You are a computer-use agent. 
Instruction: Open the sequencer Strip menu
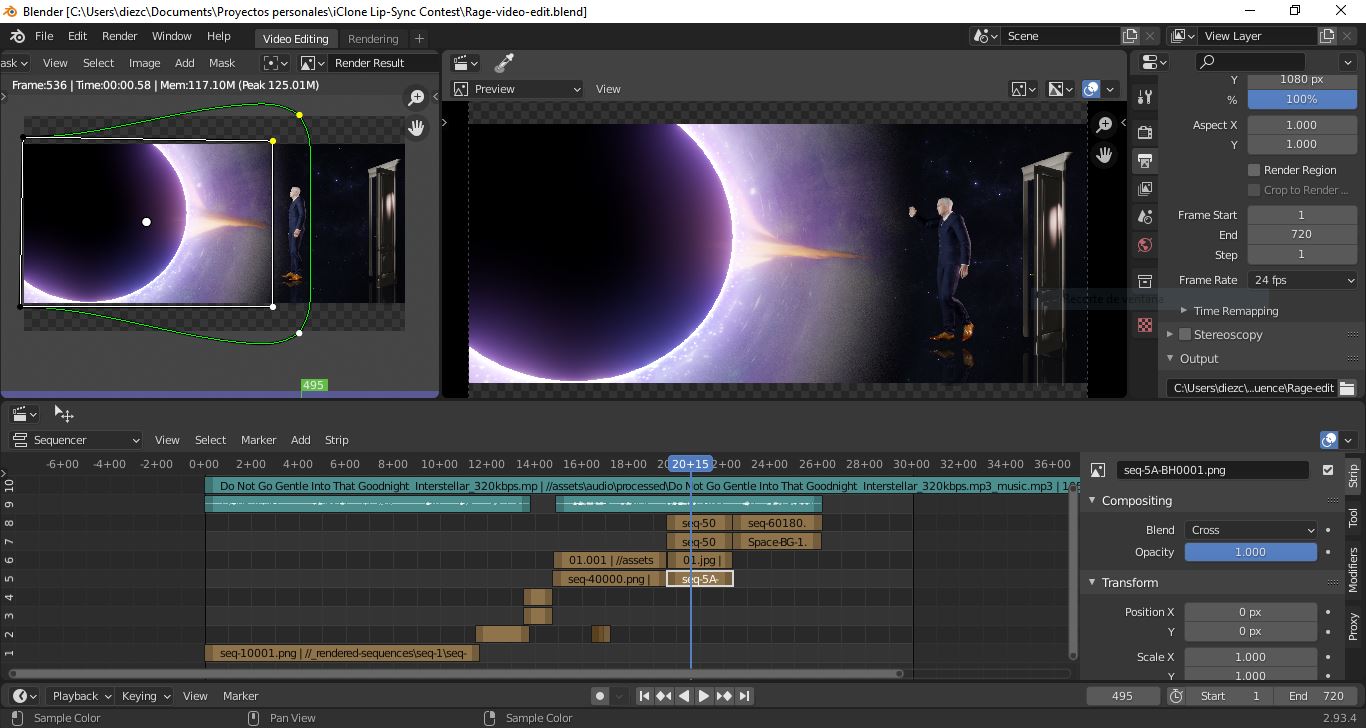[337, 440]
